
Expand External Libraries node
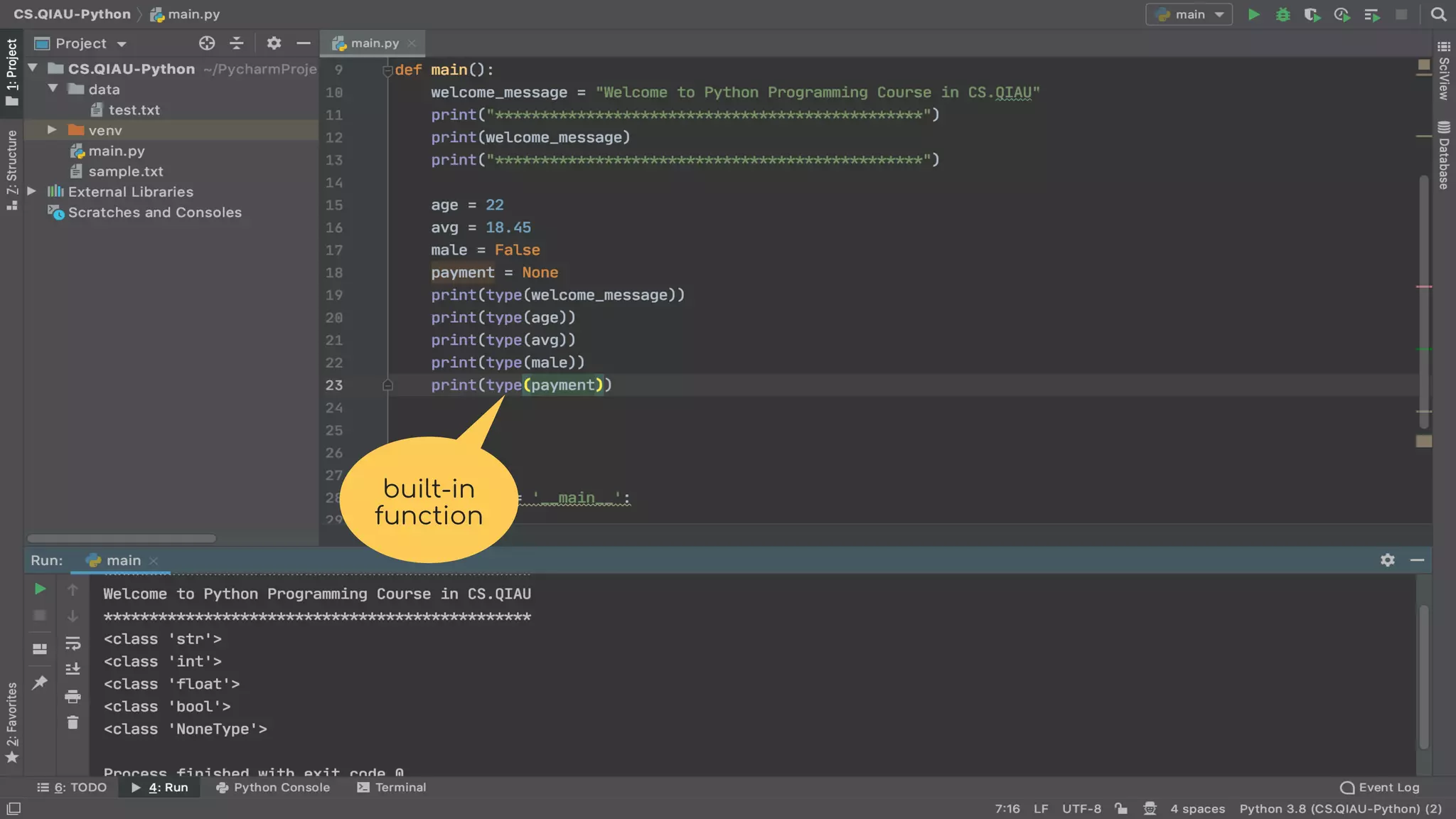click(32, 191)
